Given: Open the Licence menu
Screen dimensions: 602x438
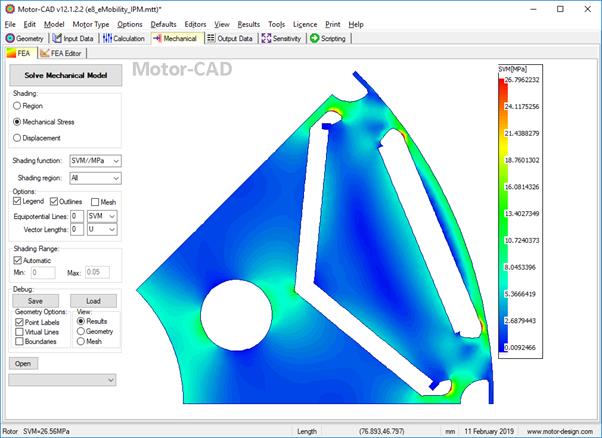Looking at the screenshot, I should (x=305, y=24).
